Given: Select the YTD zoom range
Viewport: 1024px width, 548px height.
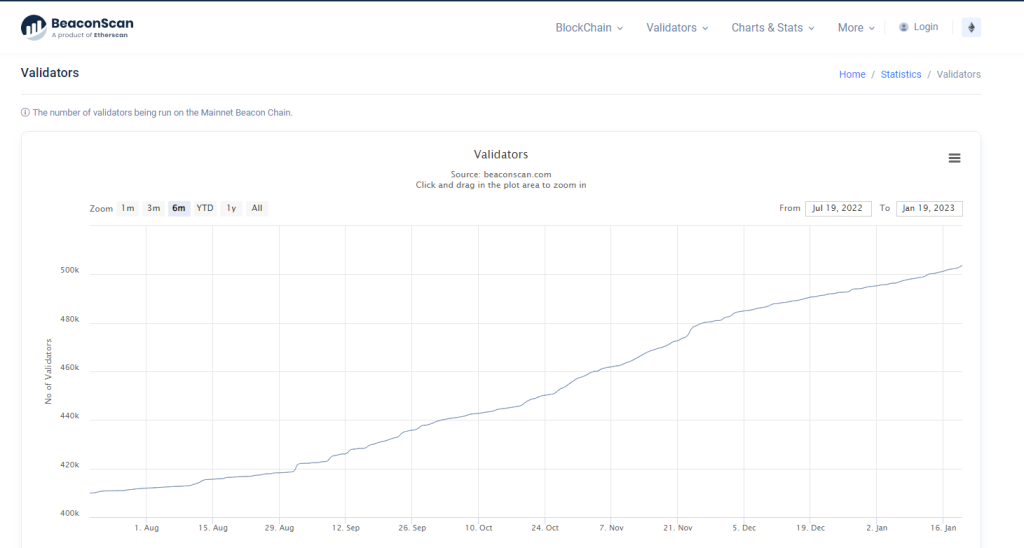Looking at the screenshot, I should [205, 208].
